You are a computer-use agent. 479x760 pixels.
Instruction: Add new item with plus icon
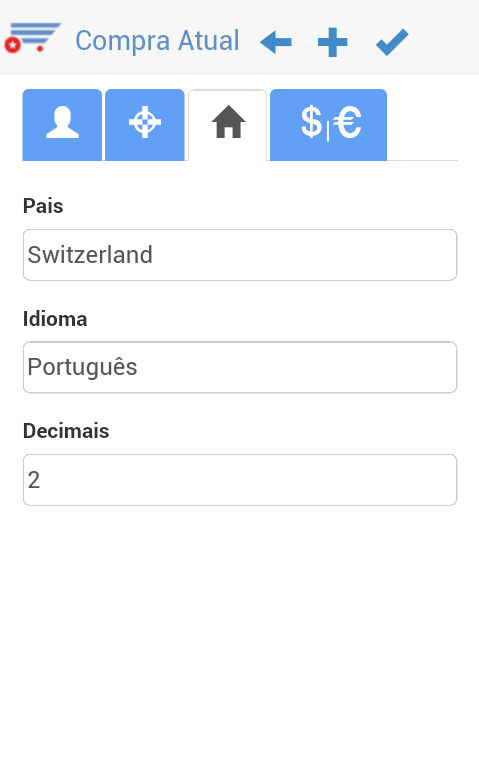coord(333,42)
